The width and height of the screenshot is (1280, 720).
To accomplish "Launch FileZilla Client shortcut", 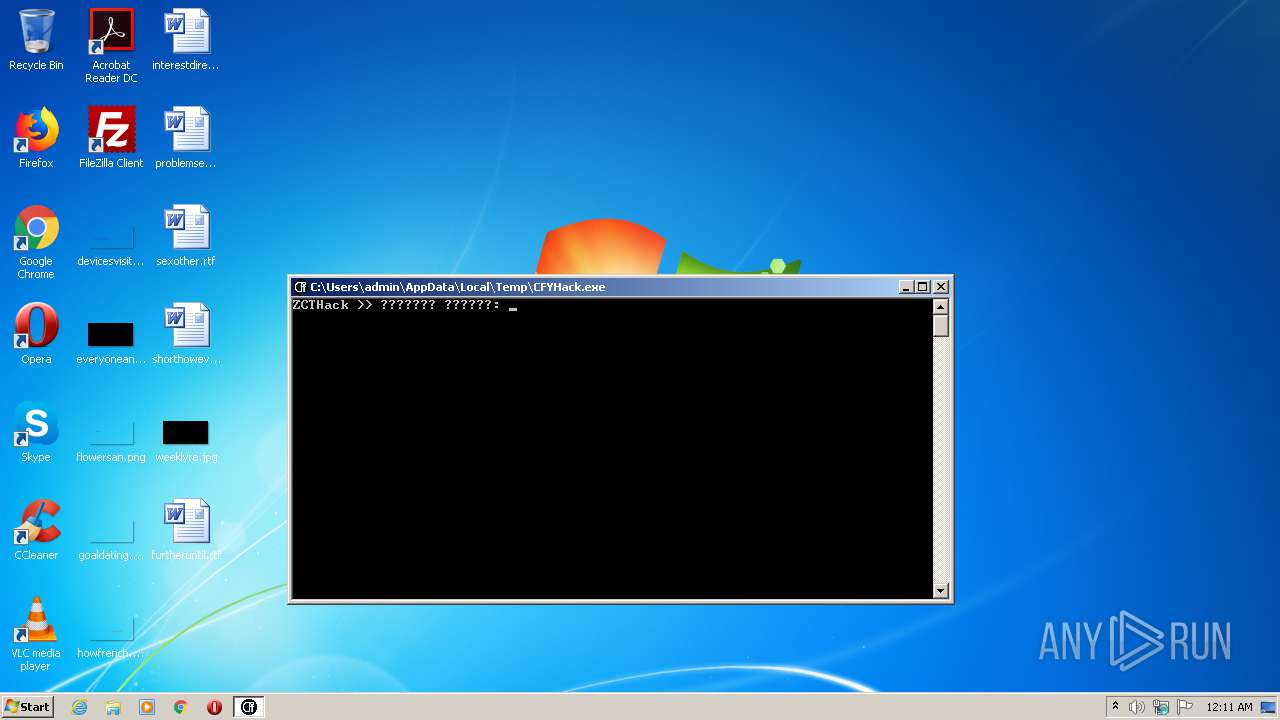I will pyautogui.click(x=111, y=138).
